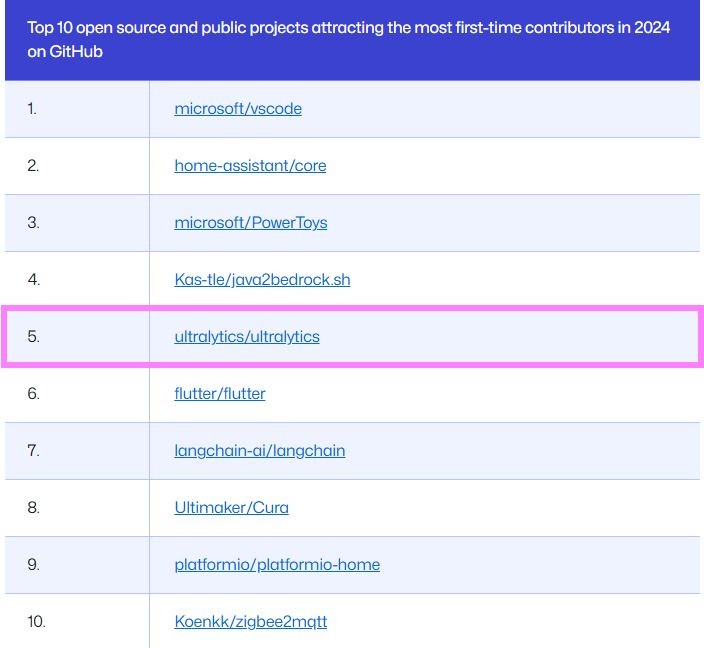Visit the flutter/flutter repository link

coord(220,394)
